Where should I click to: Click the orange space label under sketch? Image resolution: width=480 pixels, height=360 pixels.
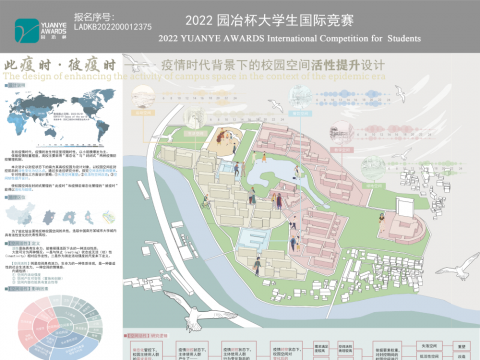tap(143, 113)
